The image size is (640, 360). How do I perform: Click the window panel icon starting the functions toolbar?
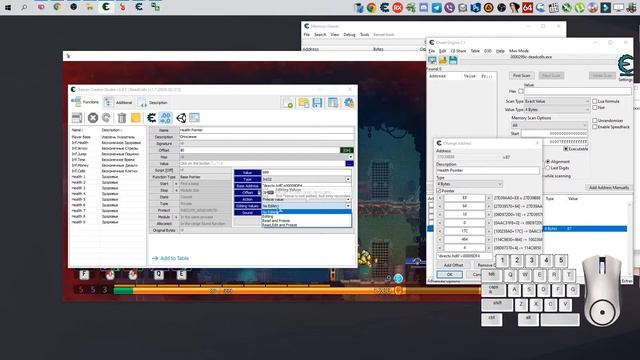(77, 118)
